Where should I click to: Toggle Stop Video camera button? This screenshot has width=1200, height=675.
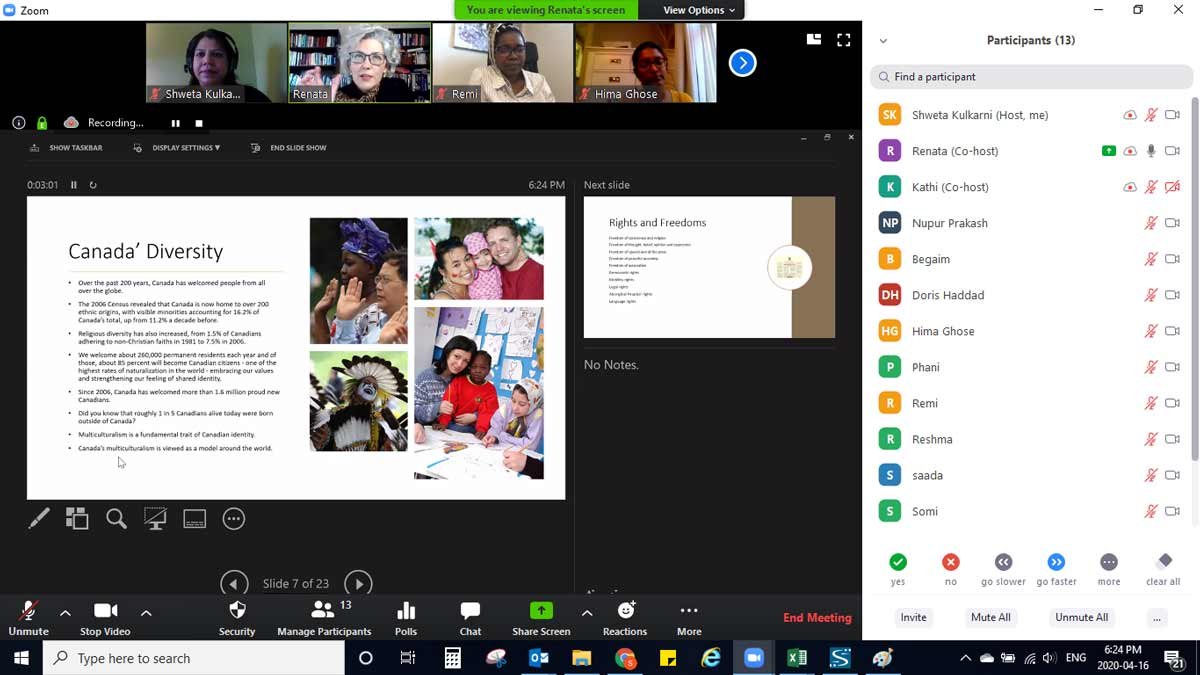tap(105, 617)
